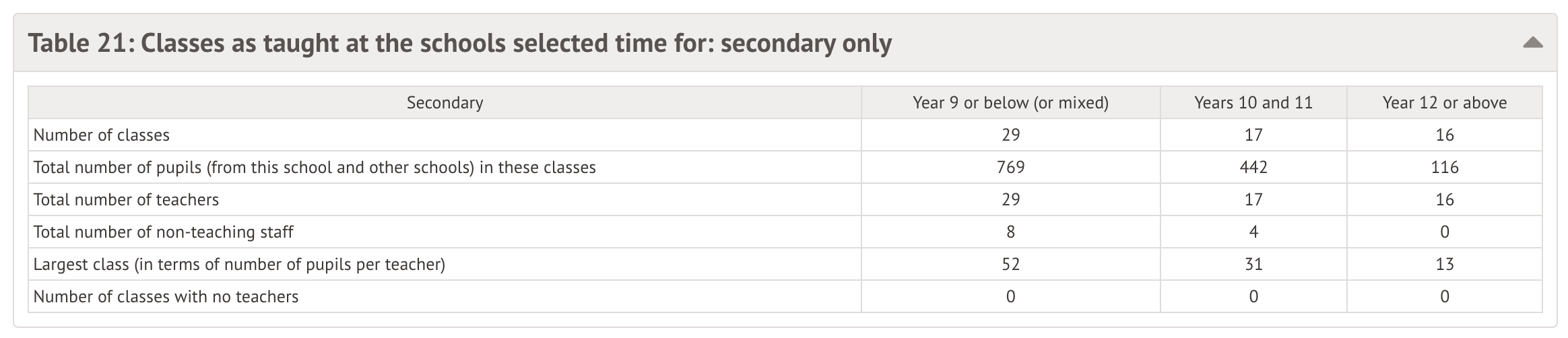Click the pupils value 769 cell

(1010, 168)
